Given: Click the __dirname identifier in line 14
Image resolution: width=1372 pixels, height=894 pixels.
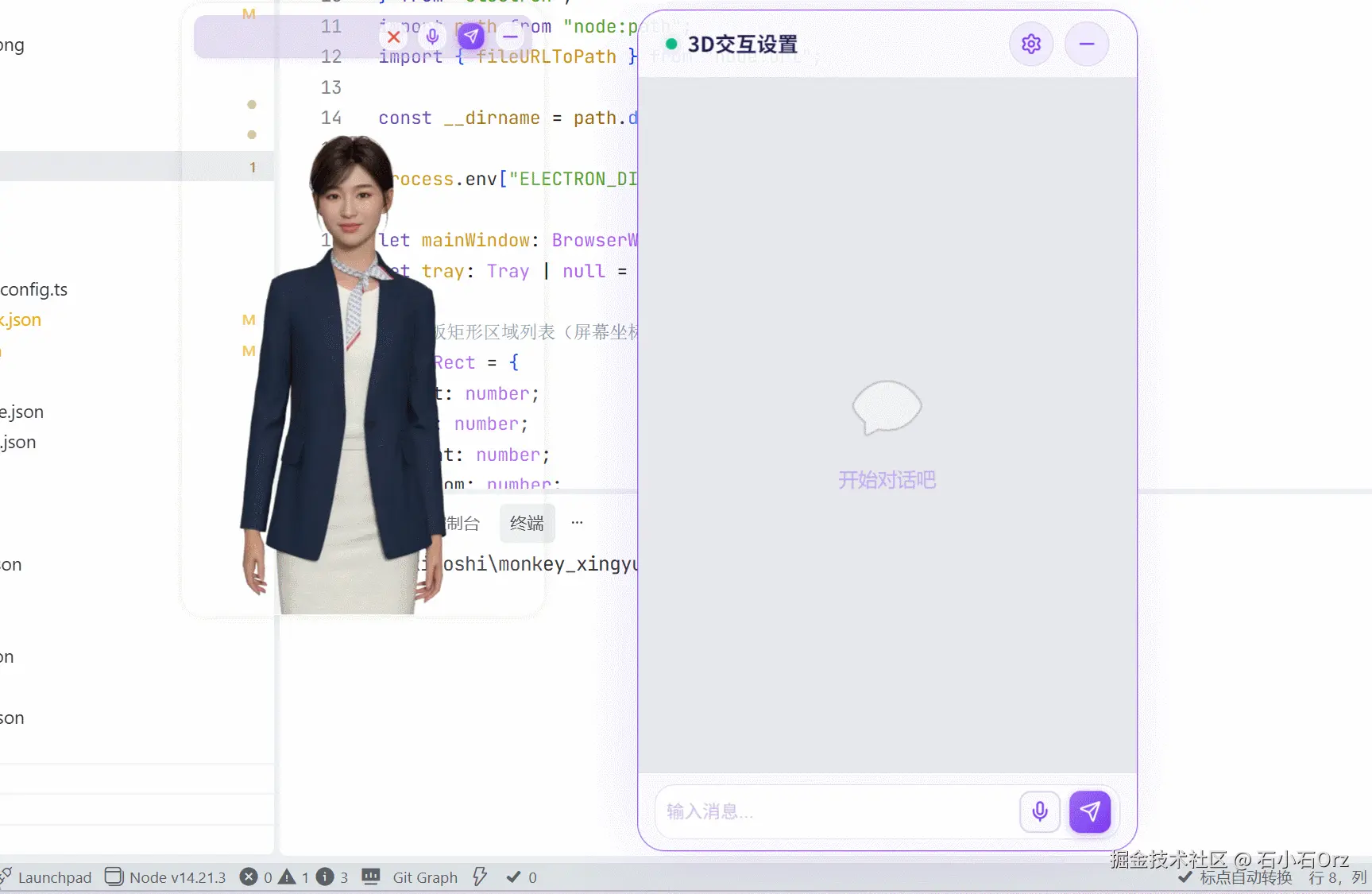Looking at the screenshot, I should 492,118.
